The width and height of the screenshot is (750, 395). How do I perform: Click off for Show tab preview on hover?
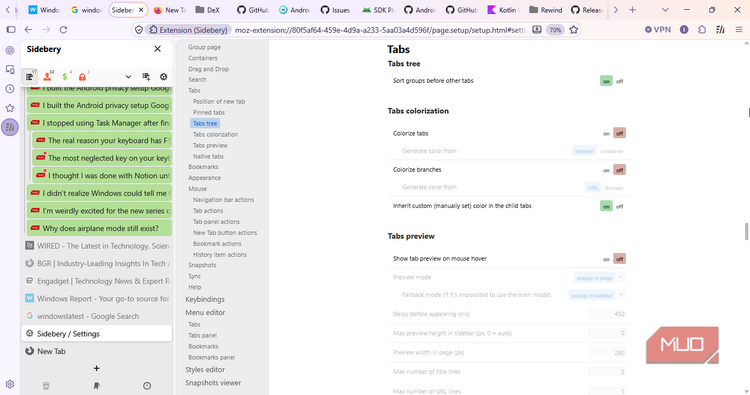tap(619, 259)
